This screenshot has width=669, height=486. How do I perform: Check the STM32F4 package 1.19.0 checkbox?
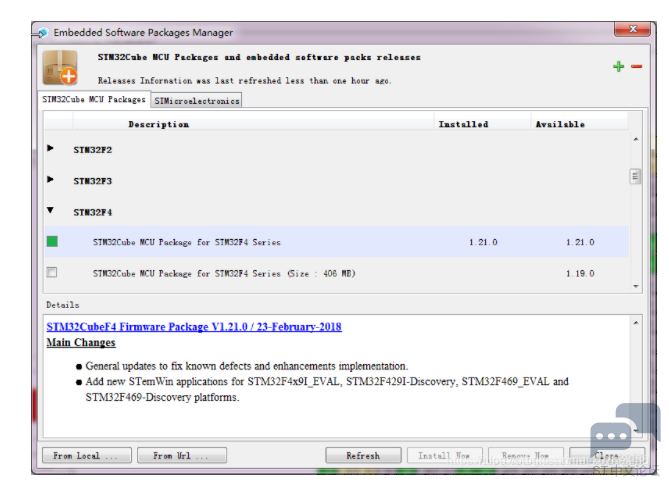(52, 272)
